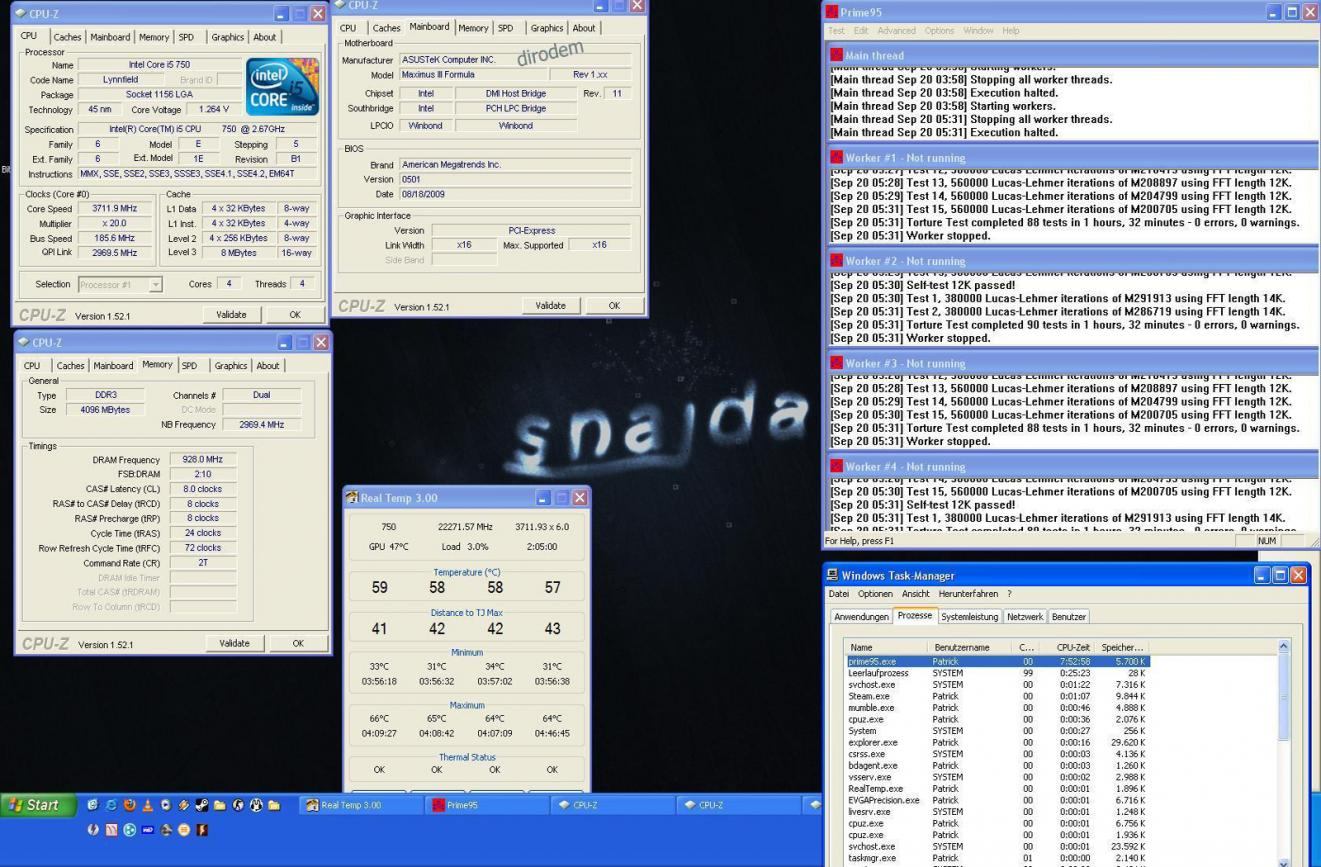Select the prime95.exe process row

click(997, 661)
